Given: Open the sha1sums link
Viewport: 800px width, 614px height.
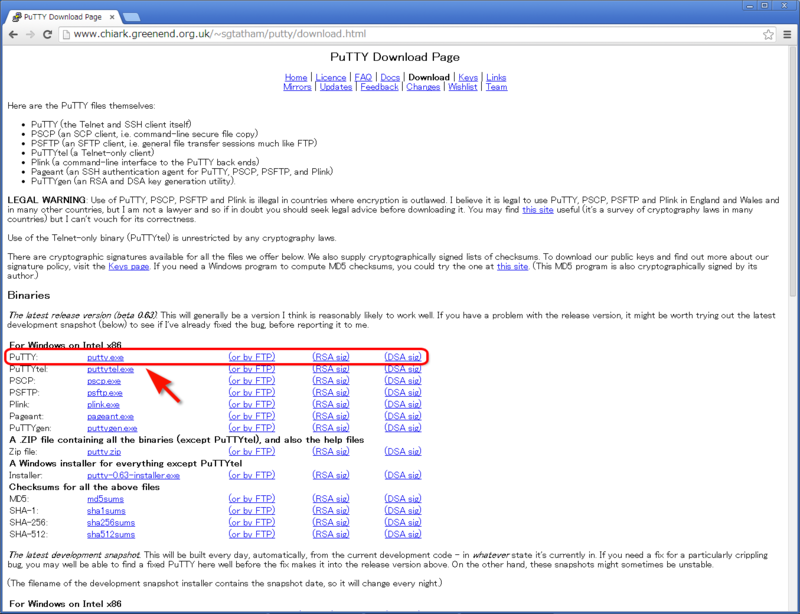Looking at the screenshot, I should pos(106,510).
